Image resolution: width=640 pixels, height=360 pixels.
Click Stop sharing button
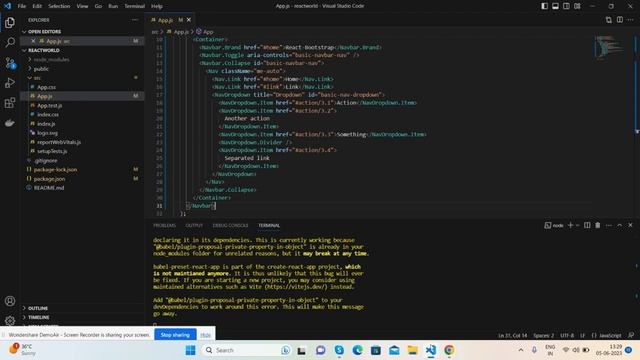[175, 335]
